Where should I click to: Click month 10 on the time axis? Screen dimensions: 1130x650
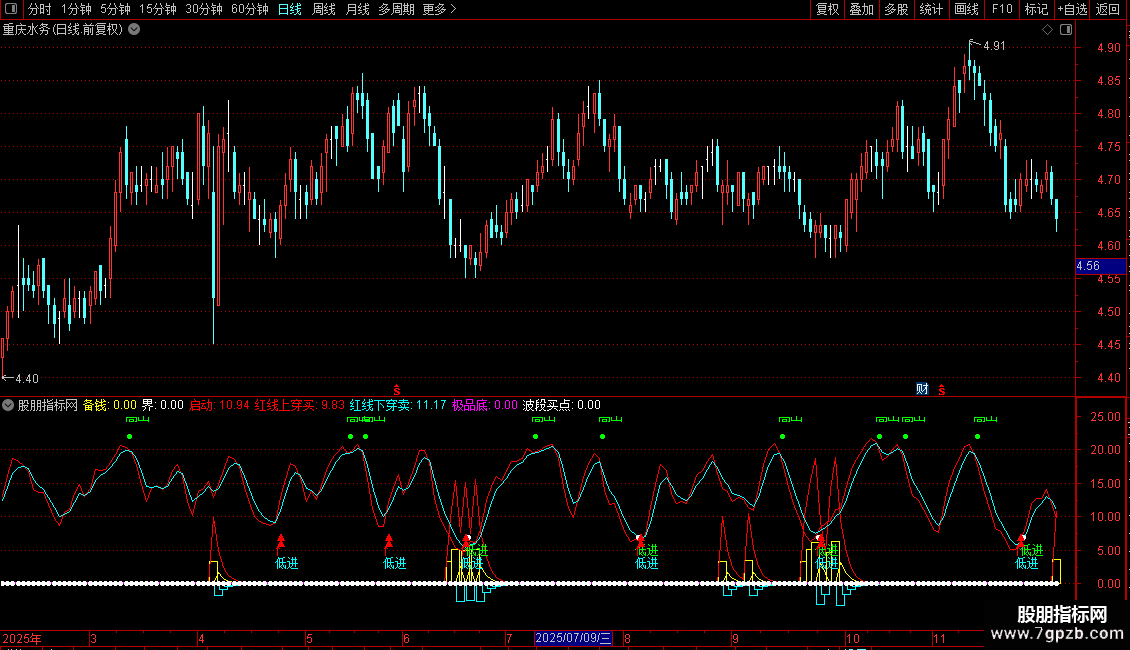pyautogui.click(x=853, y=638)
